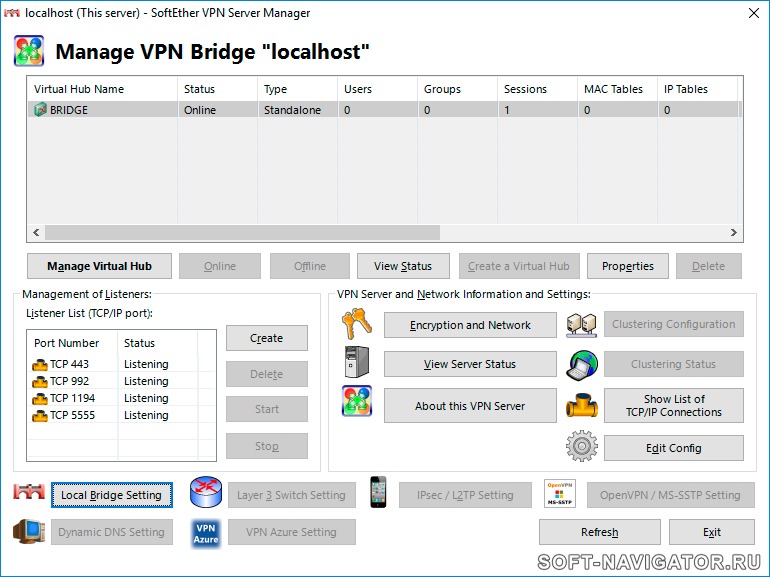
Task: Click the listener Stop button
Action: coord(267,446)
